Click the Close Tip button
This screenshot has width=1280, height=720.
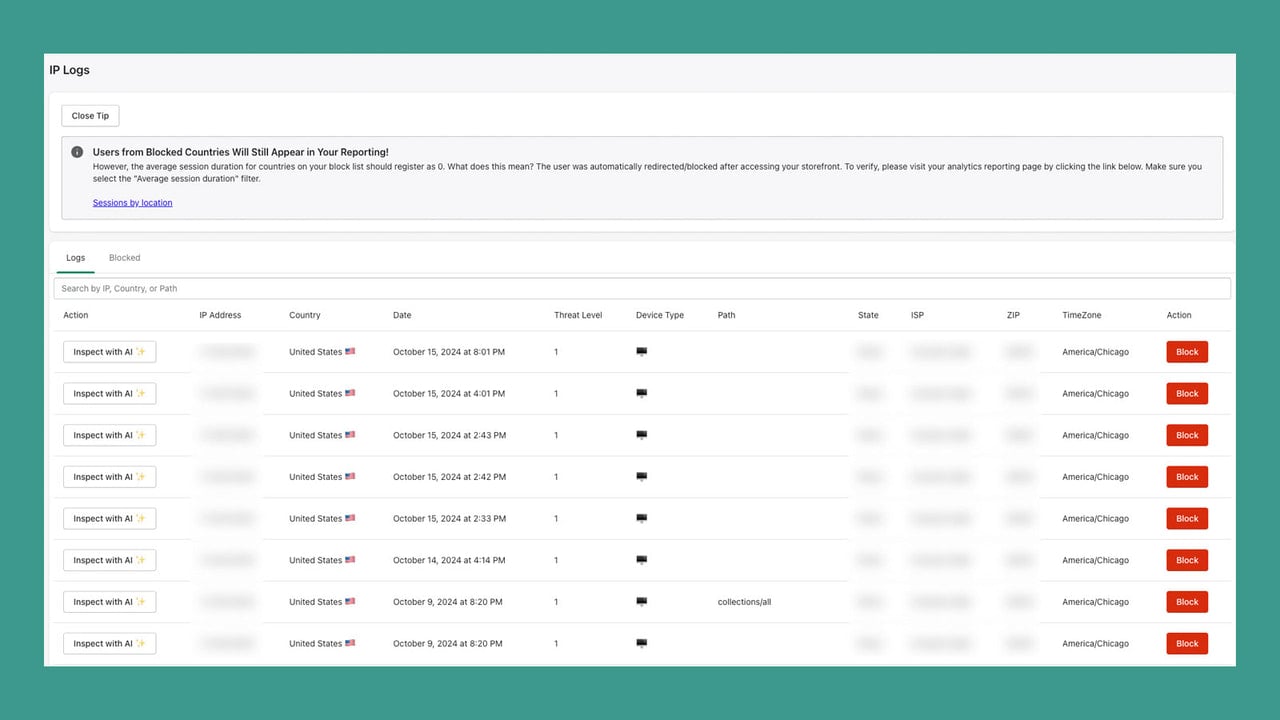[x=90, y=116]
